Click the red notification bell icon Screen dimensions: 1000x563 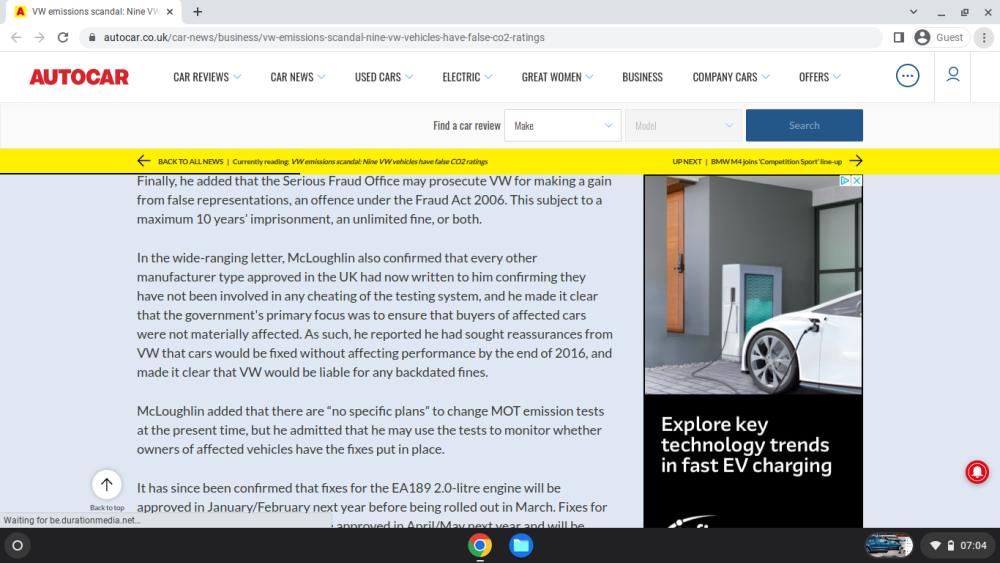(976, 472)
